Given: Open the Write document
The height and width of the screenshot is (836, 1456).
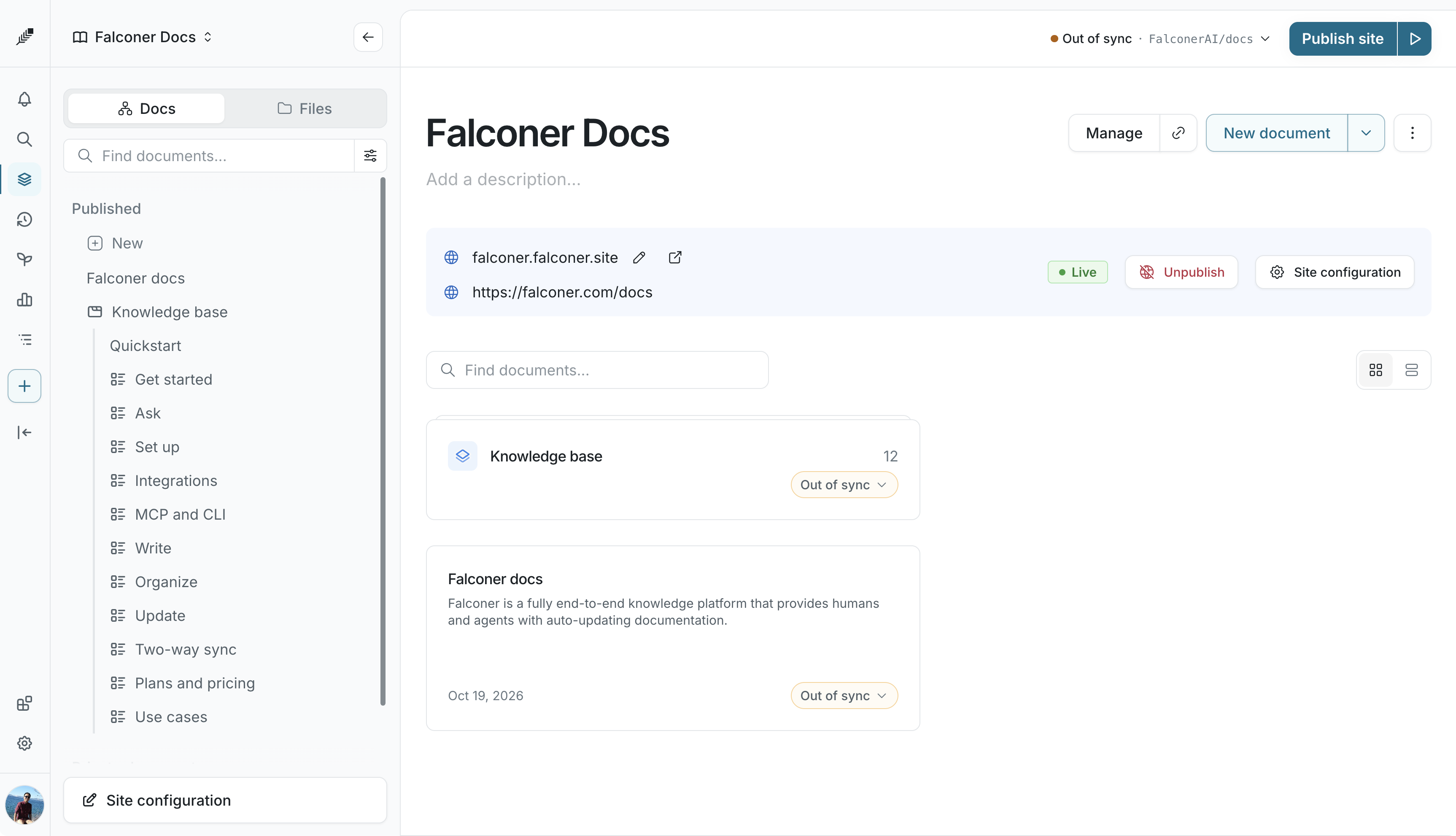Looking at the screenshot, I should pyautogui.click(x=153, y=548).
